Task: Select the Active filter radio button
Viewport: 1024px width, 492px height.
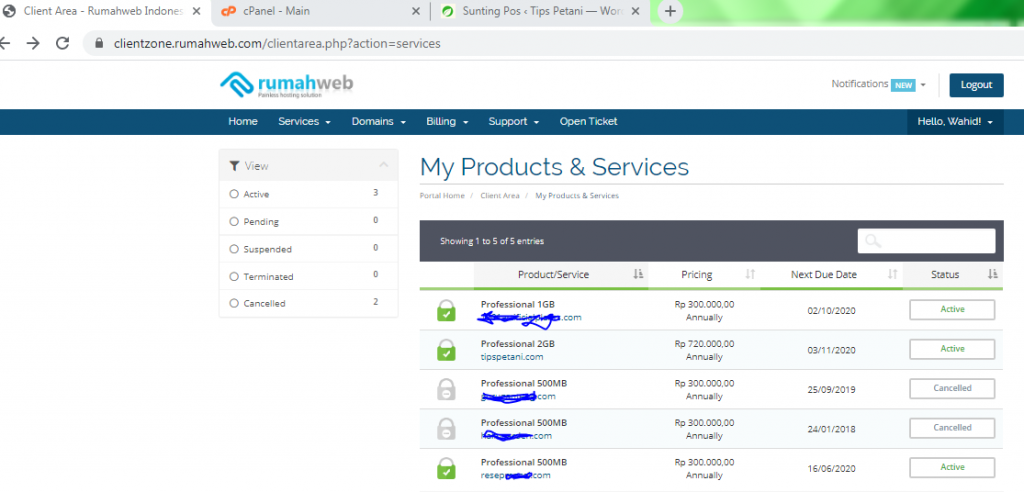Action: pos(234,194)
